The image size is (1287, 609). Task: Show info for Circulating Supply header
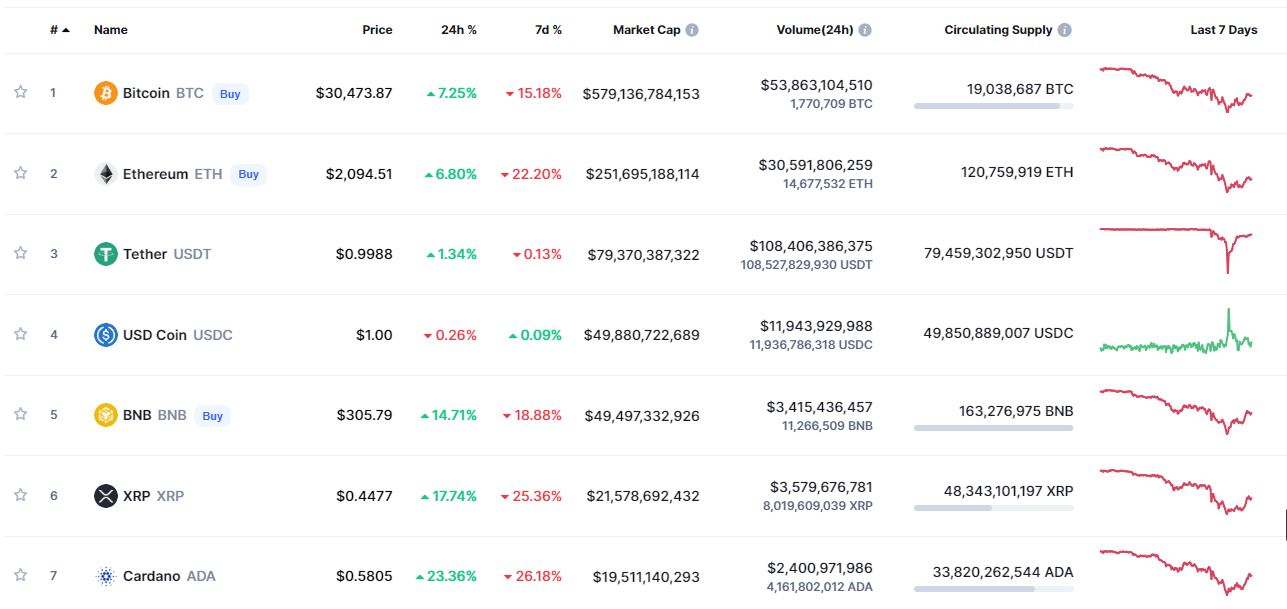(x=1065, y=30)
